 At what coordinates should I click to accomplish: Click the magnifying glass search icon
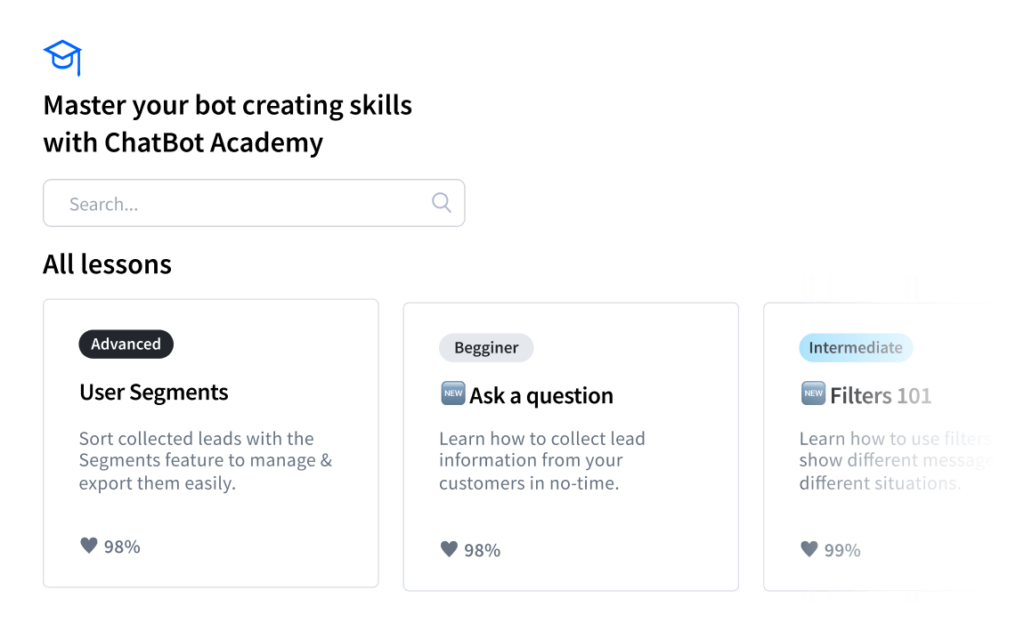tap(441, 202)
